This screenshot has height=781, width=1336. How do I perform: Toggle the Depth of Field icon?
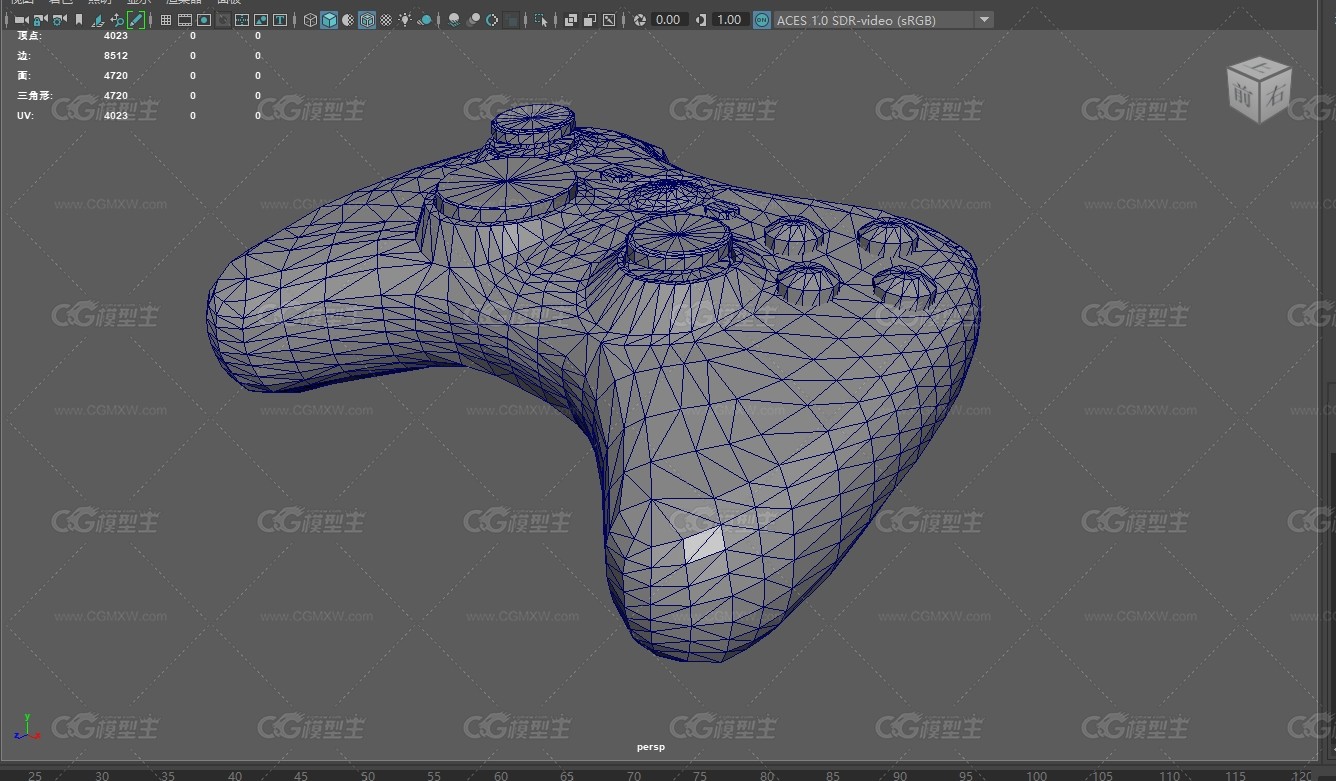[511, 20]
